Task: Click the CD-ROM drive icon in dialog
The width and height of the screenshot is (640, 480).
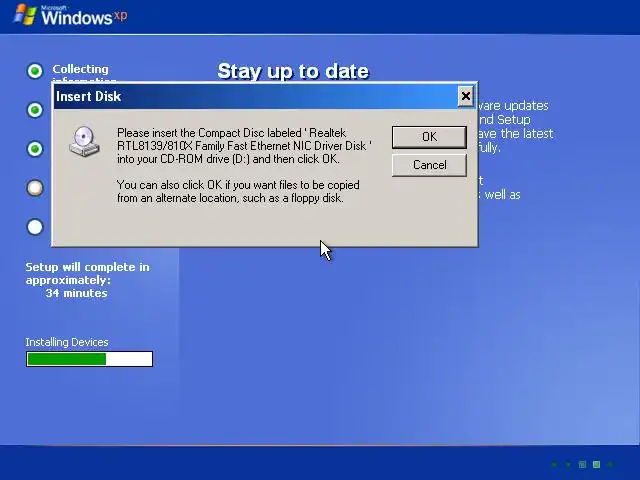Action: [84, 142]
